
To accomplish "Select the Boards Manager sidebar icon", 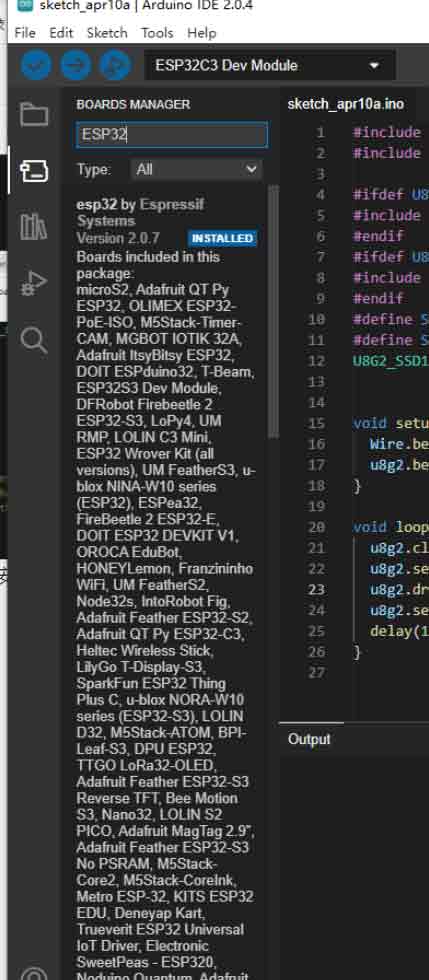I will tap(34, 170).
